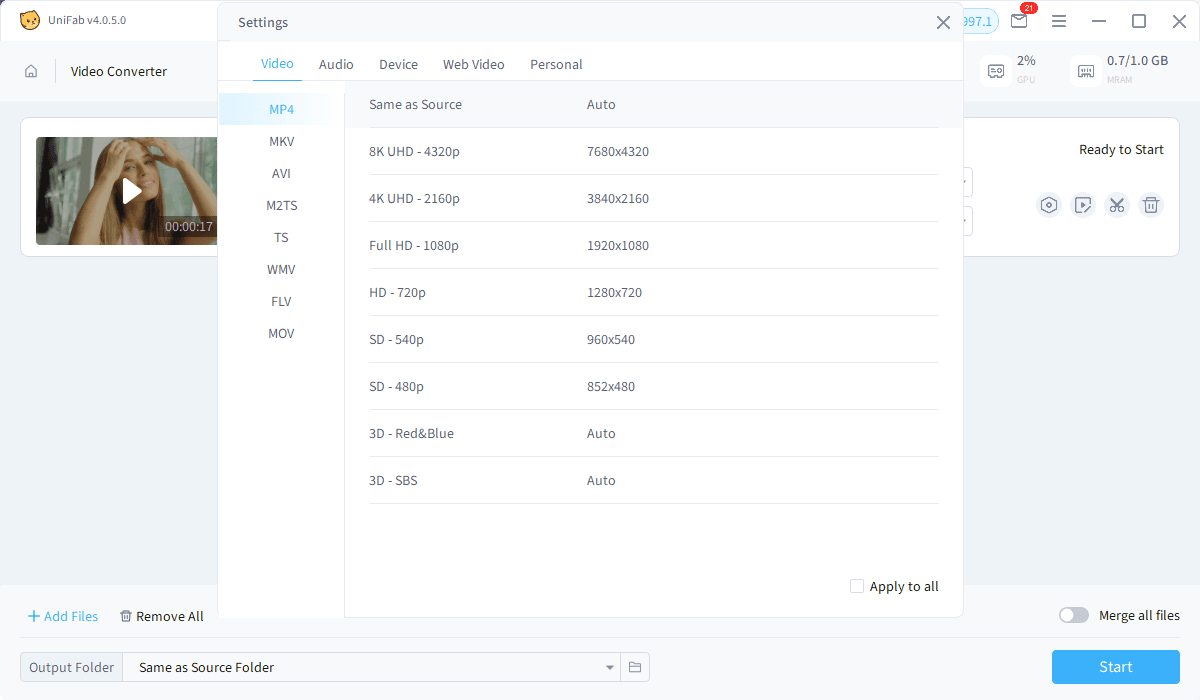Switch to the Audio settings tab
Screen dimensions: 1200x700
pyautogui.click(x=336, y=64)
